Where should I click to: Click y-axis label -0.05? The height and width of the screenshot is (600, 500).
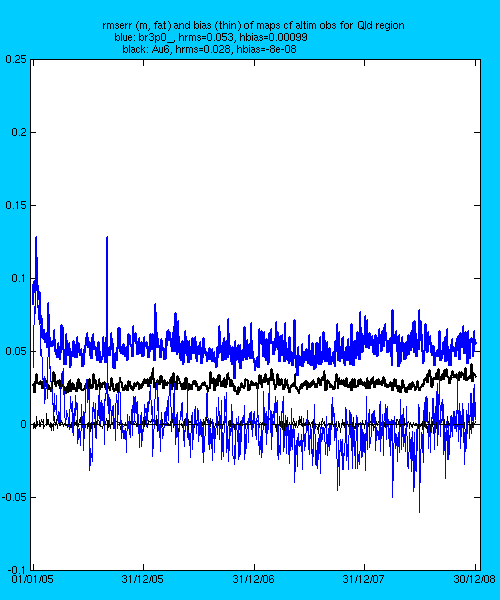(15, 497)
